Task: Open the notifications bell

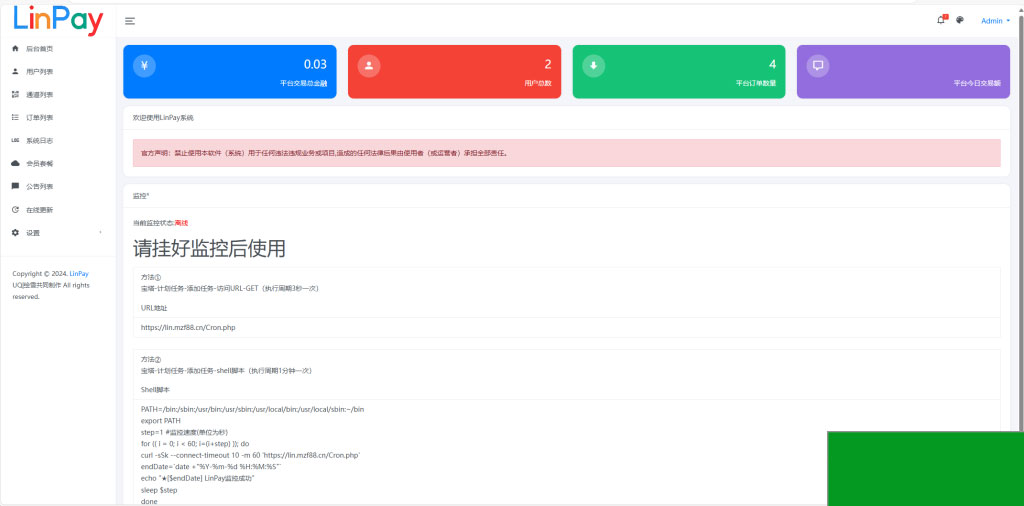Action: point(941,20)
